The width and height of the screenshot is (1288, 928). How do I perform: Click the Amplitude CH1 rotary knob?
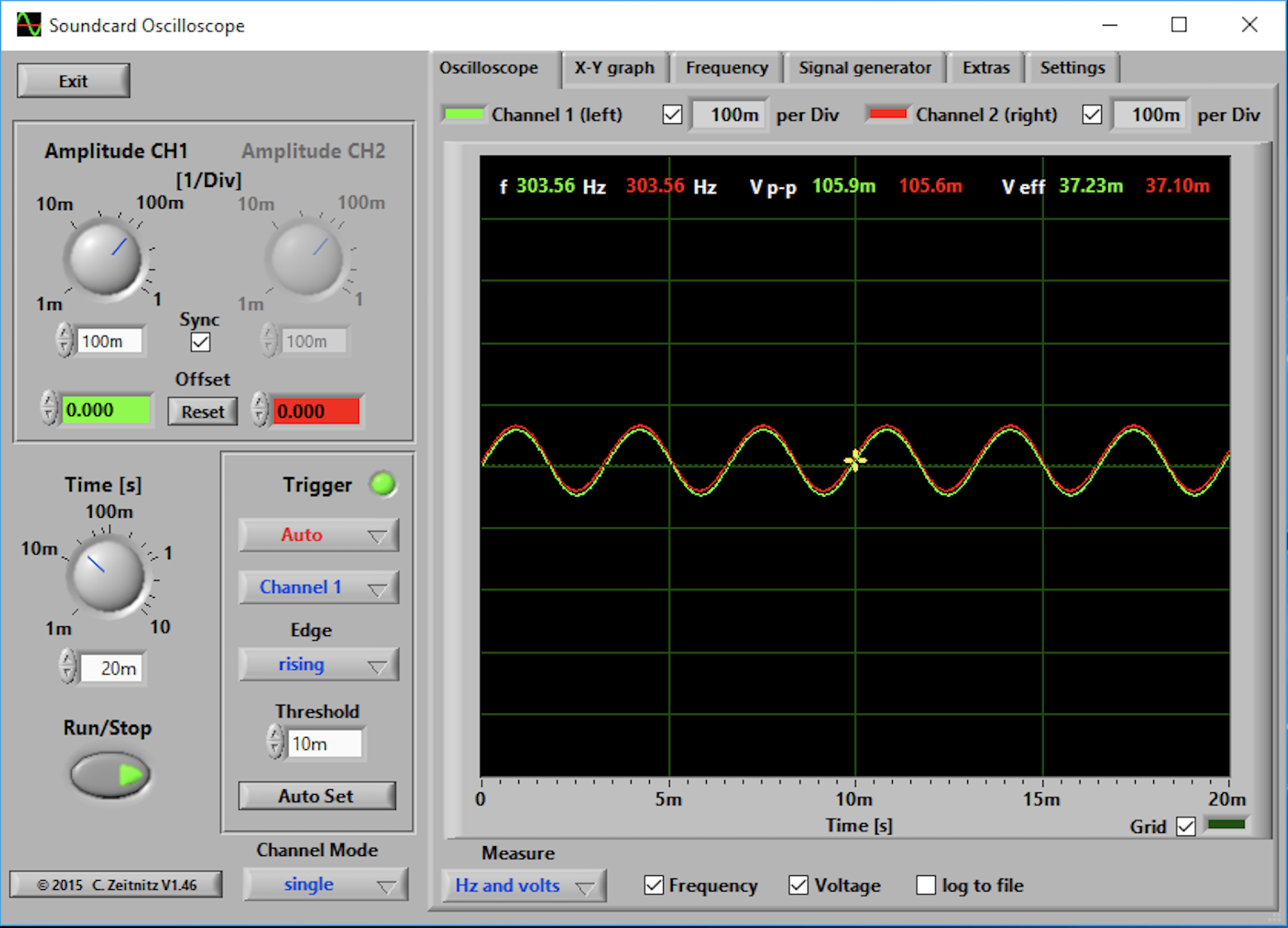[x=105, y=259]
